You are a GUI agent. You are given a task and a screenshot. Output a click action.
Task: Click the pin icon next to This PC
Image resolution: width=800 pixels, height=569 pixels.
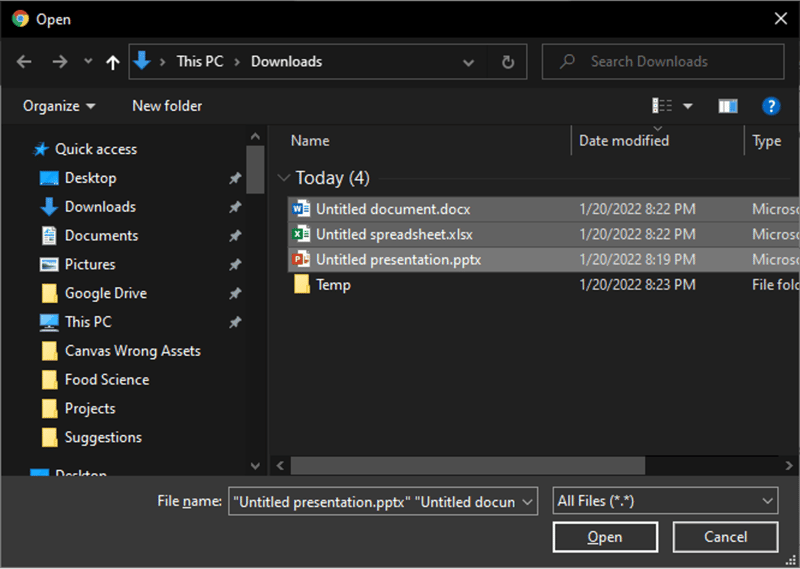tap(235, 323)
